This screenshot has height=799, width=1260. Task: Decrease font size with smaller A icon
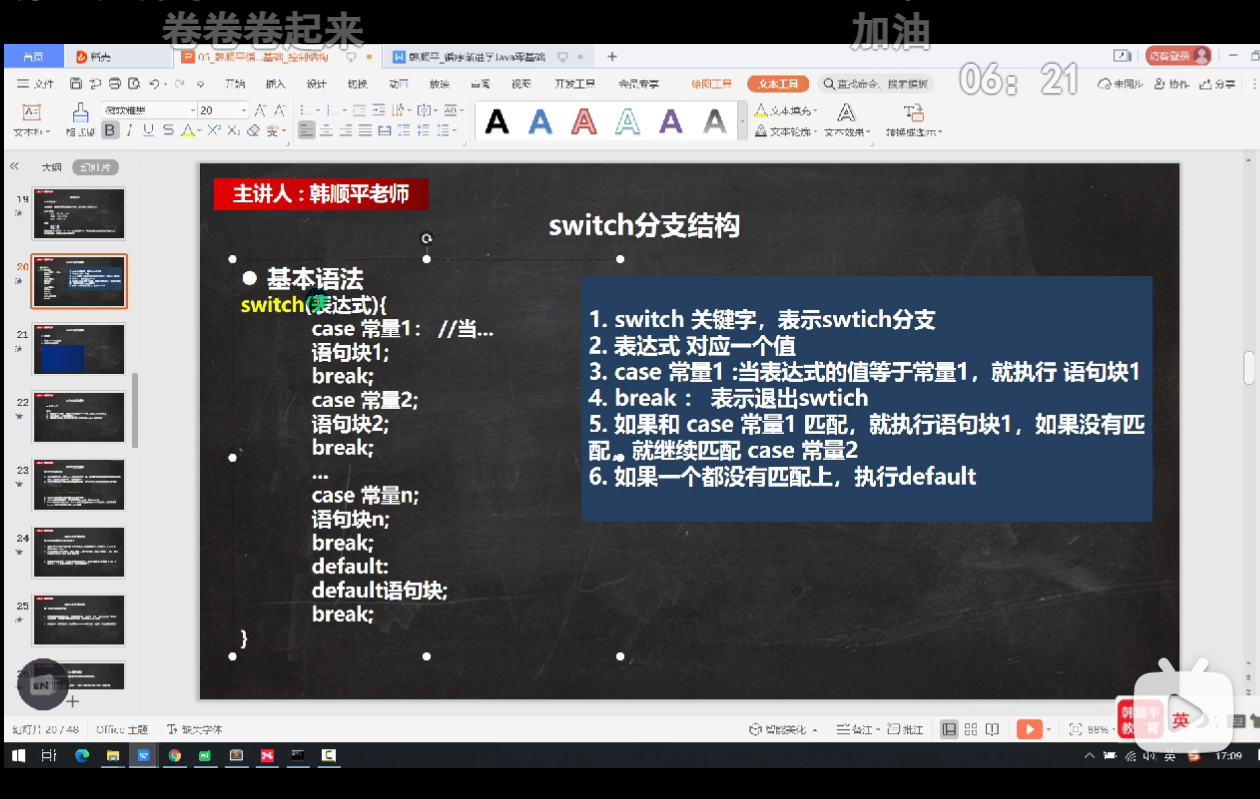point(280,110)
